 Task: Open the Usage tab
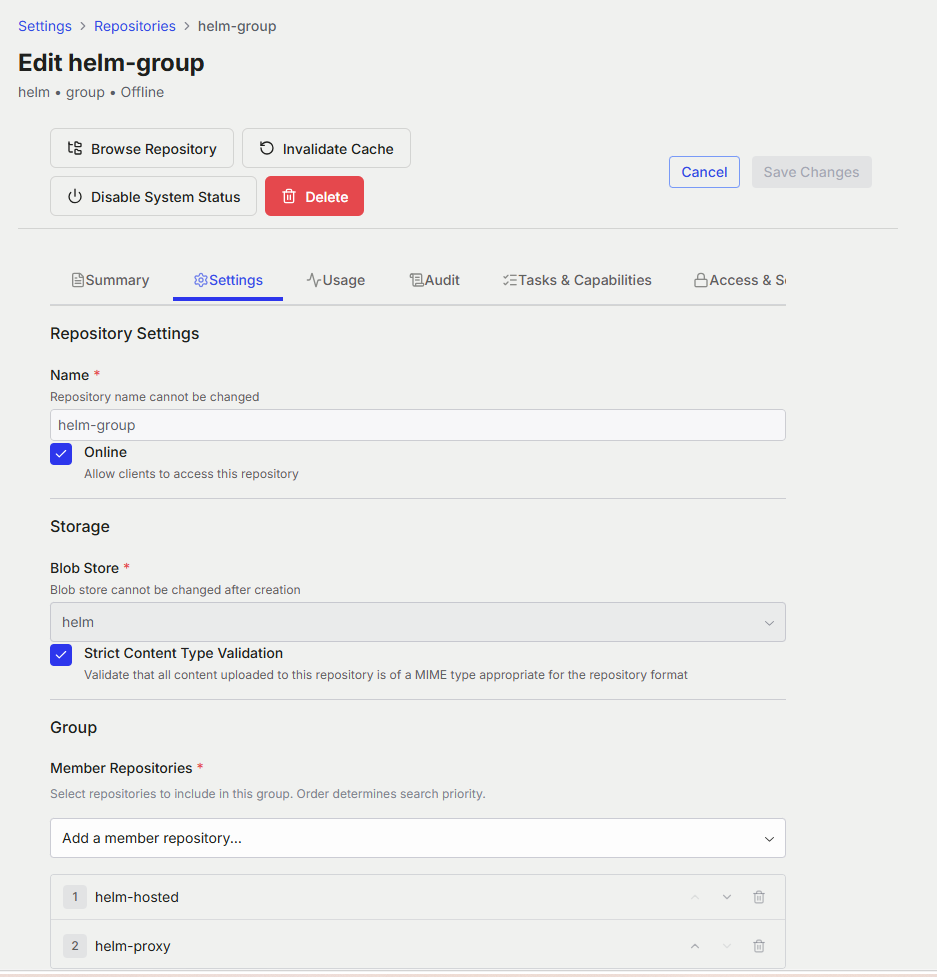point(335,280)
